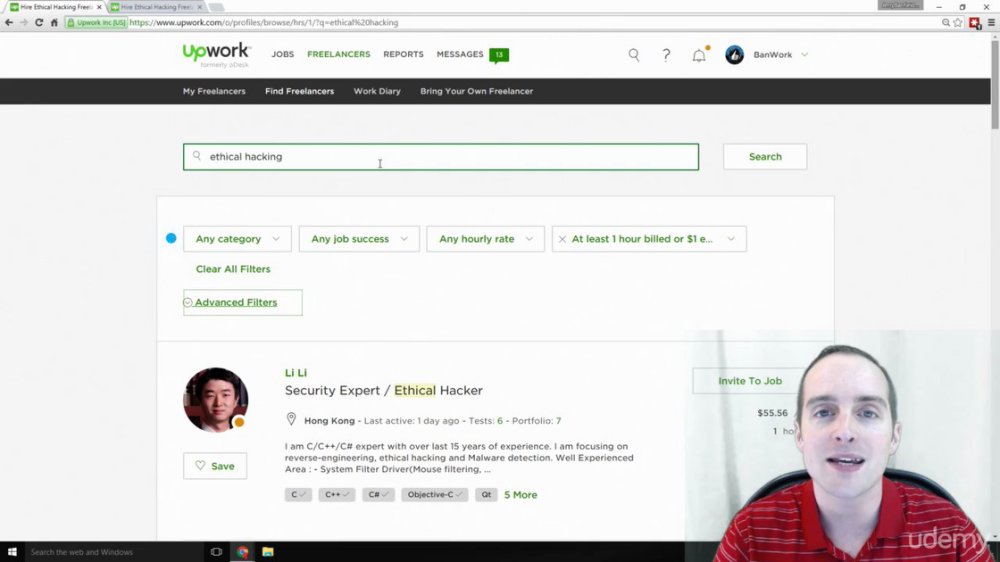Open Work Diary tab

pyautogui.click(x=377, y=91)
